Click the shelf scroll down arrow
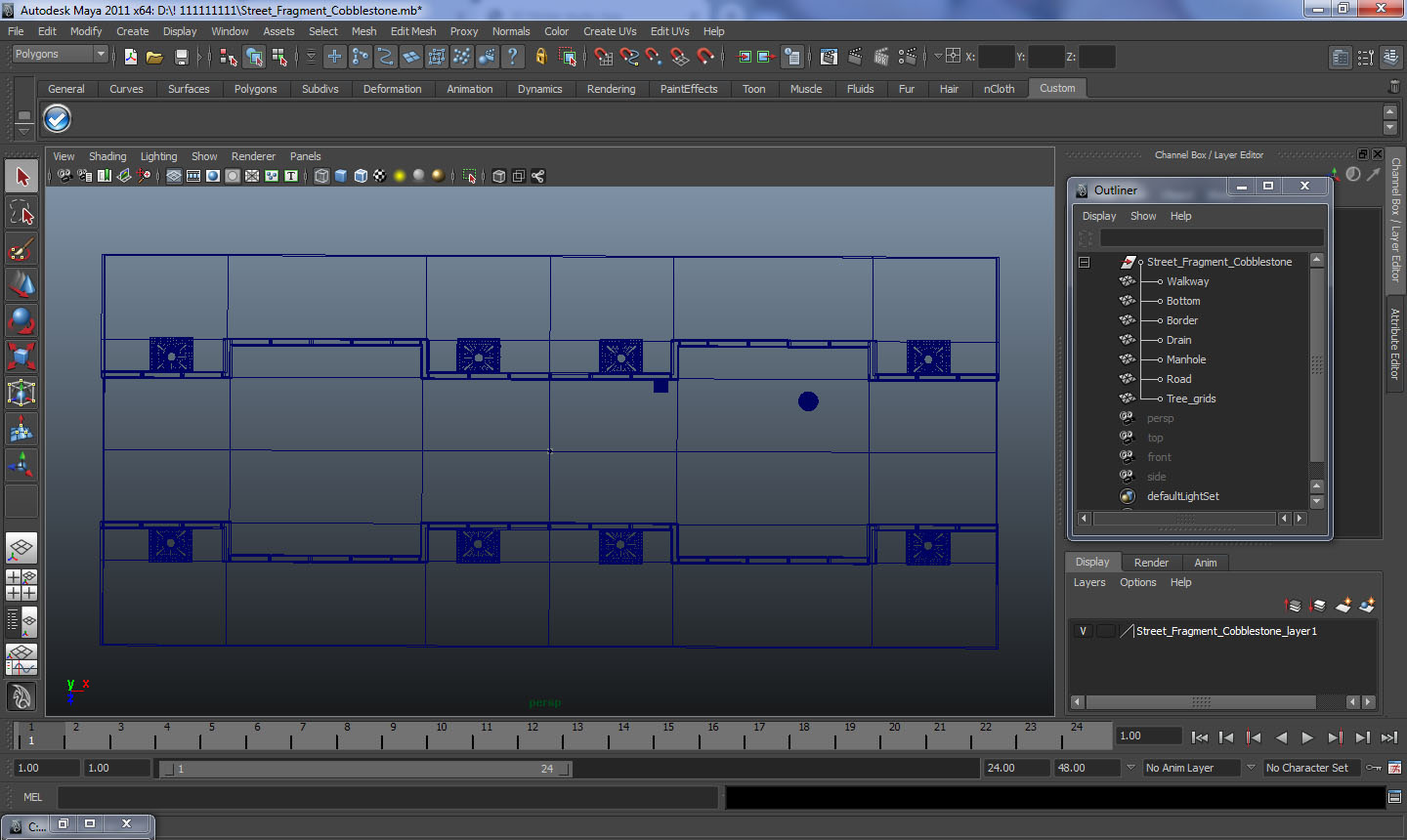Viewport: 1407px width, 840px height. click(x=1389, y=128)
